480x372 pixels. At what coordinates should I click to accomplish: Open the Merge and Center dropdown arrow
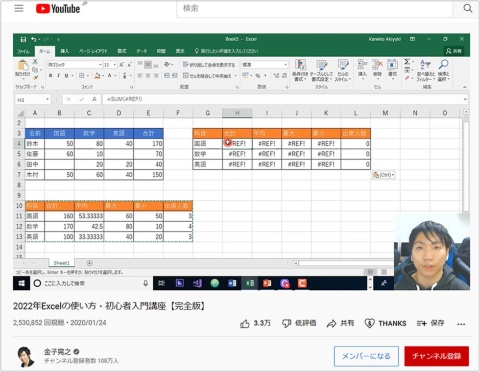(236, 76)
